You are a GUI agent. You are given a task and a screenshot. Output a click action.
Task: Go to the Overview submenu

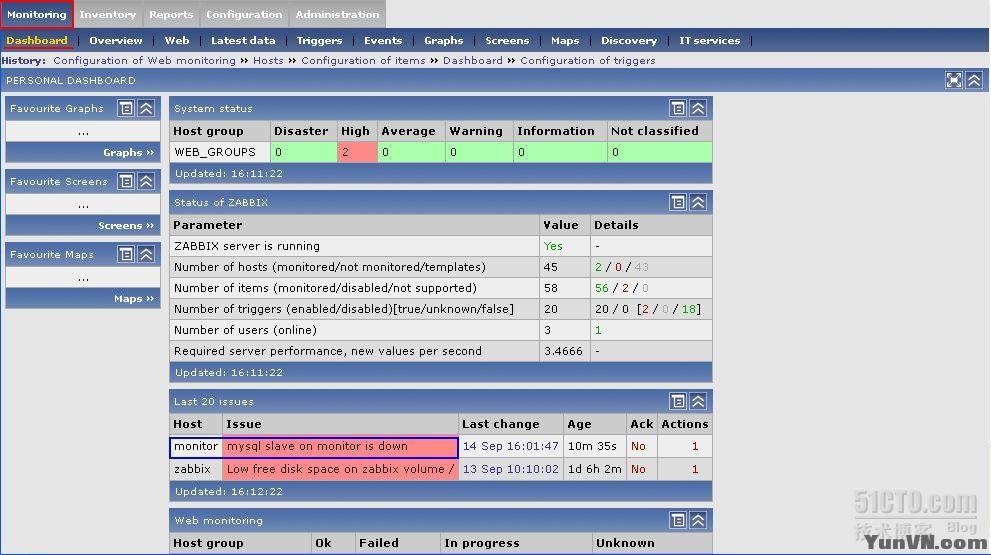coord(116,40)
